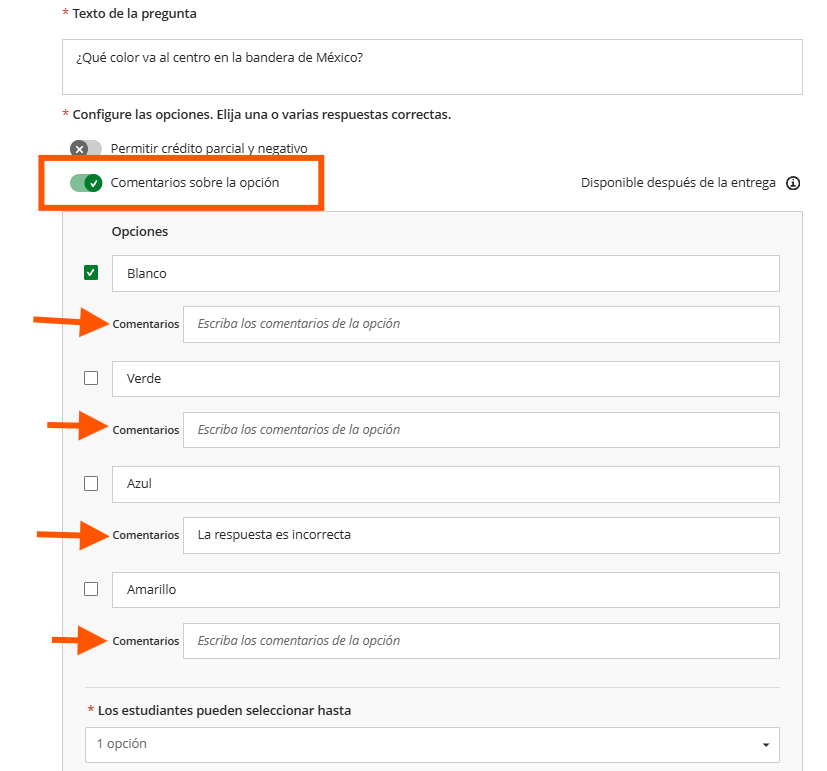Screen dimensions: 827x771
Task: Click the dropdown arrow of '1 opción'
Action: (766, 745)
